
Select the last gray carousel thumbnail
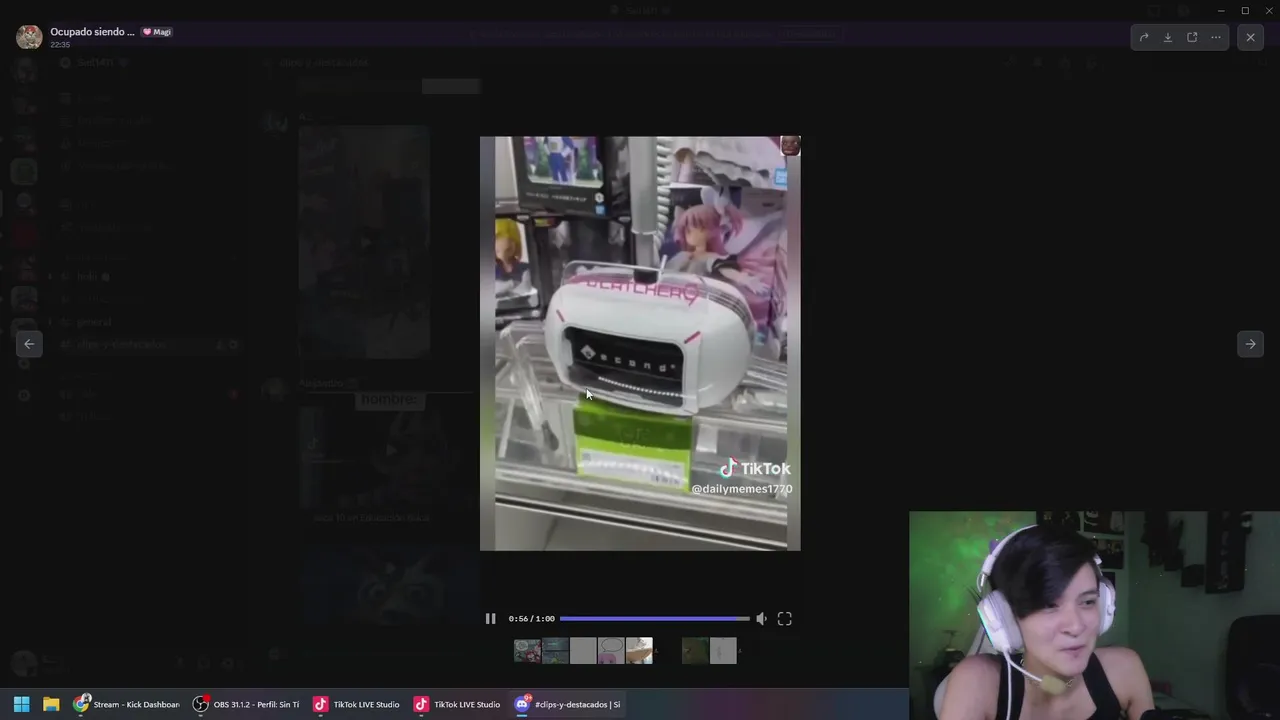tap(723, 651)
